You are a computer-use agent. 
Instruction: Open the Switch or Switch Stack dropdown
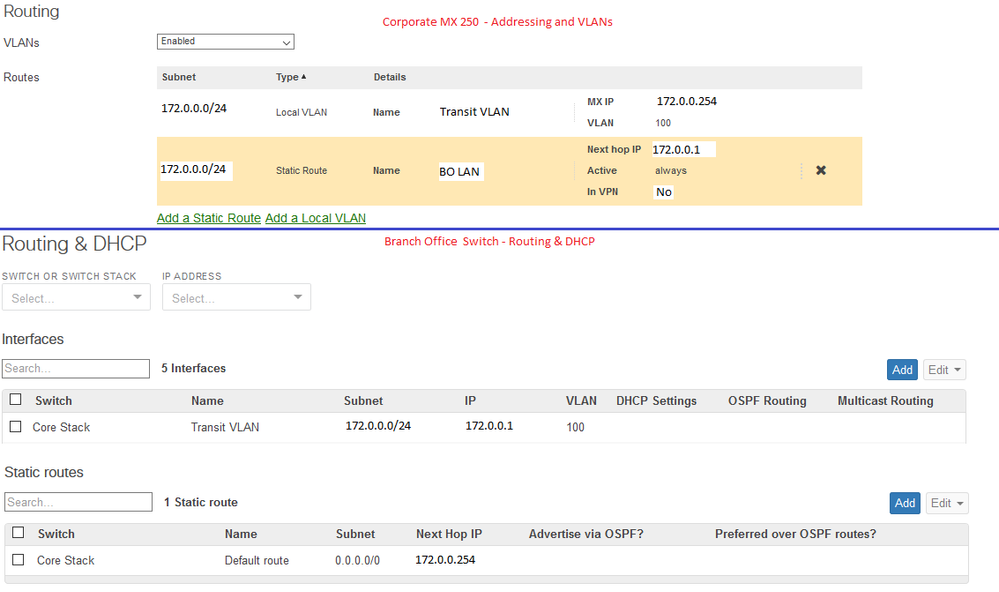(76, 298)
